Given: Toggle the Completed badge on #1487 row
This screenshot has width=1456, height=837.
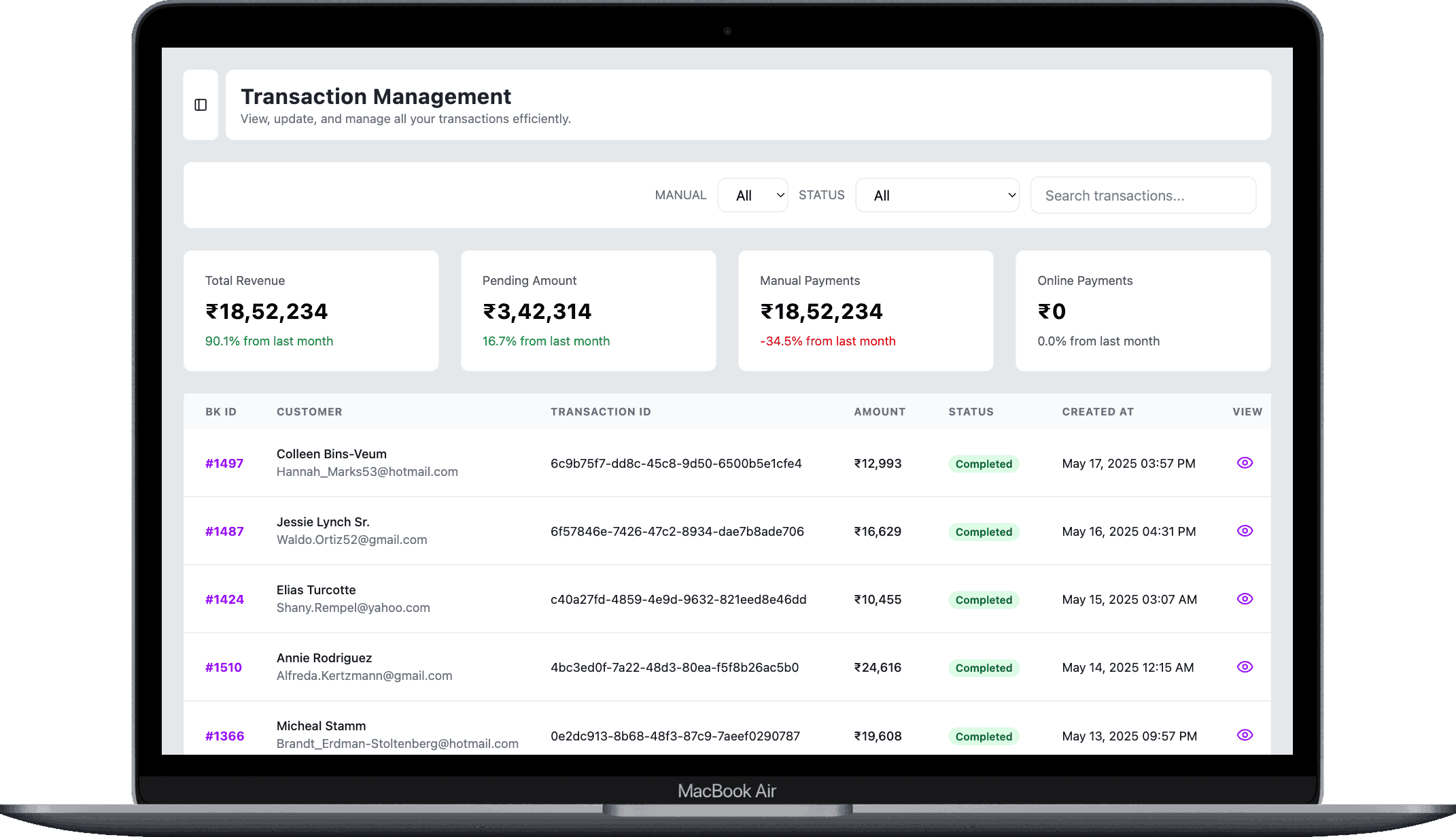Looking at the screenshot, I should click(x=984, y=532).
